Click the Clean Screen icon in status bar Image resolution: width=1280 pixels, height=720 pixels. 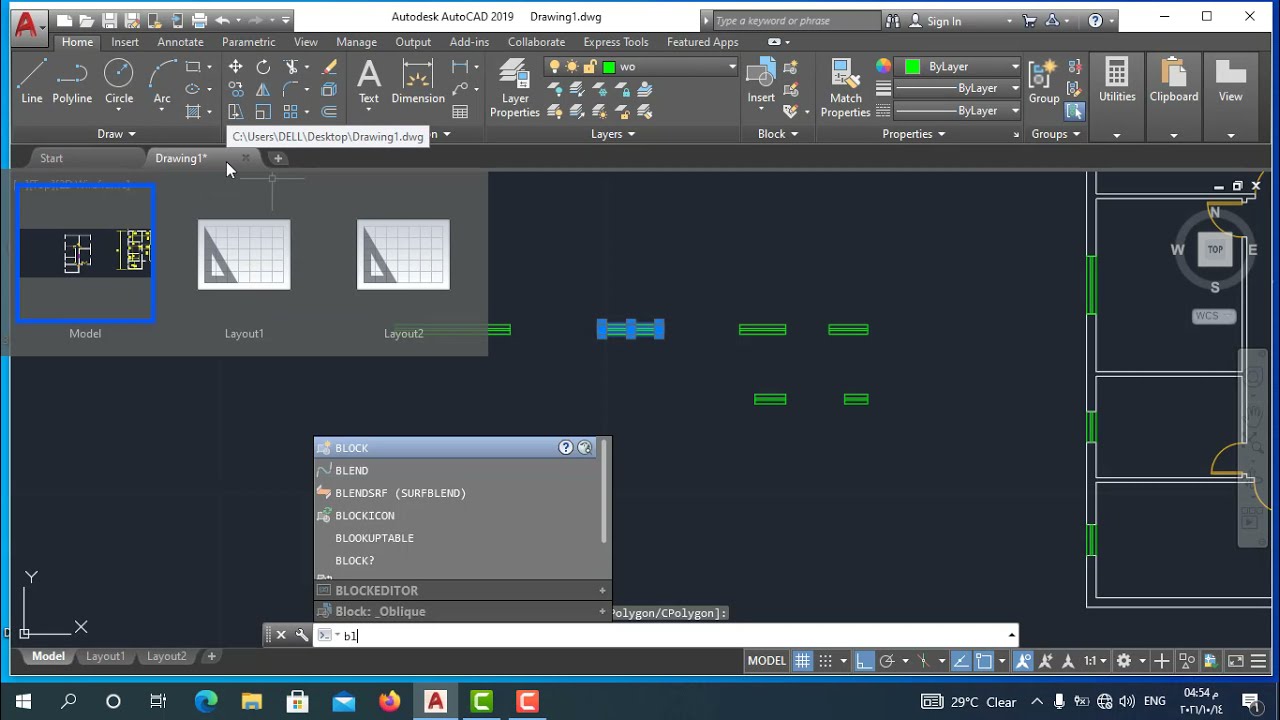coord(1236,661)
